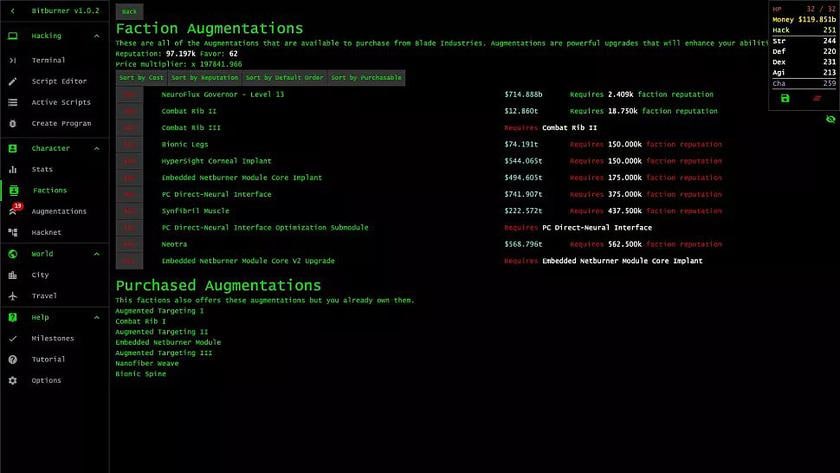The width and height of the screenshot is (840, 473).
Task: Open the Terminal icon in sidebar
Action: click(13, 61)
